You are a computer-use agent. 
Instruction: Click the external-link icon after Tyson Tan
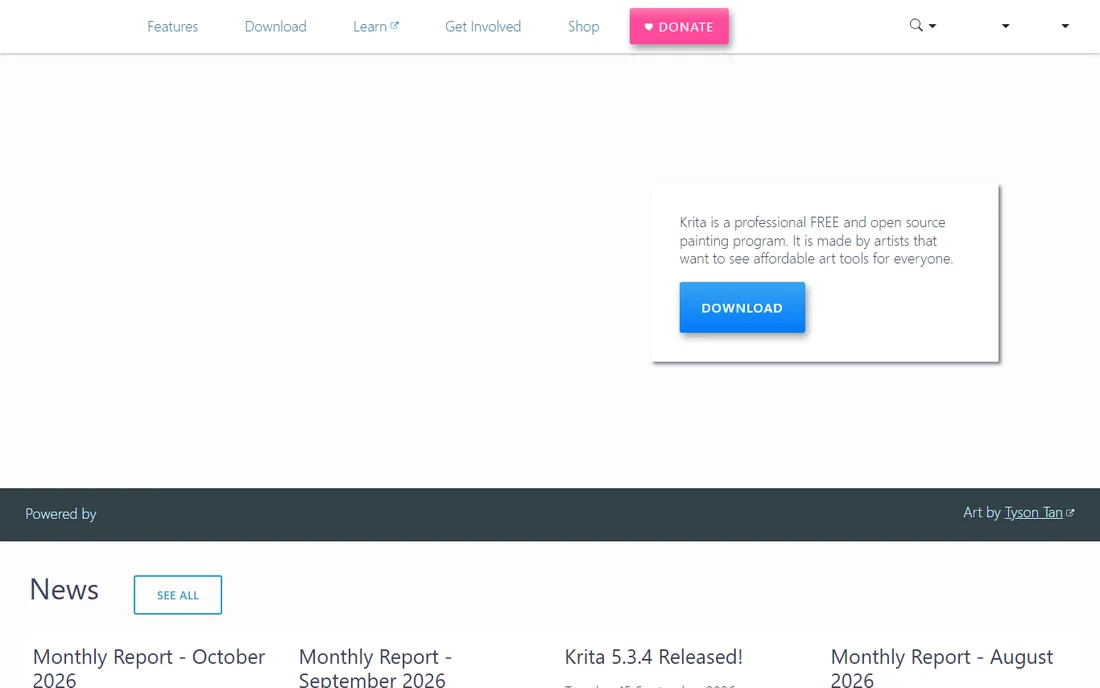coord(1070,513)
